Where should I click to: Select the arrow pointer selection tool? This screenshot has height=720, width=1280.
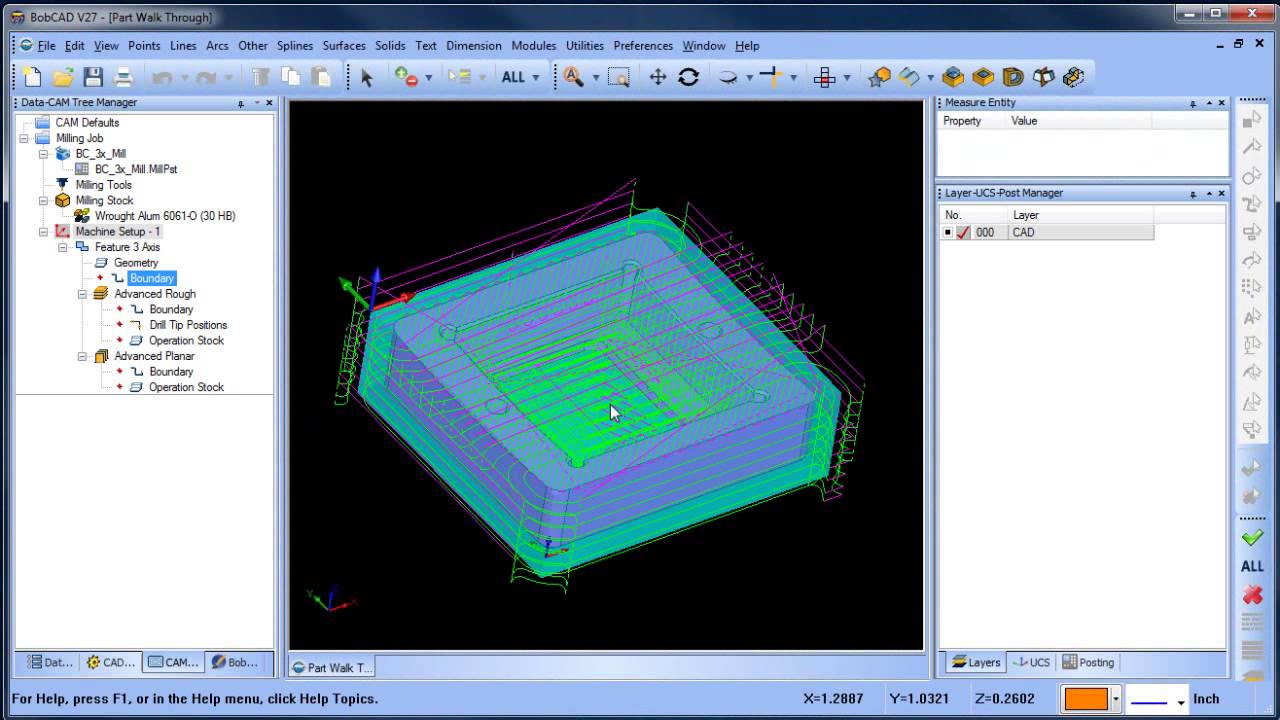[x=366, y=77]
